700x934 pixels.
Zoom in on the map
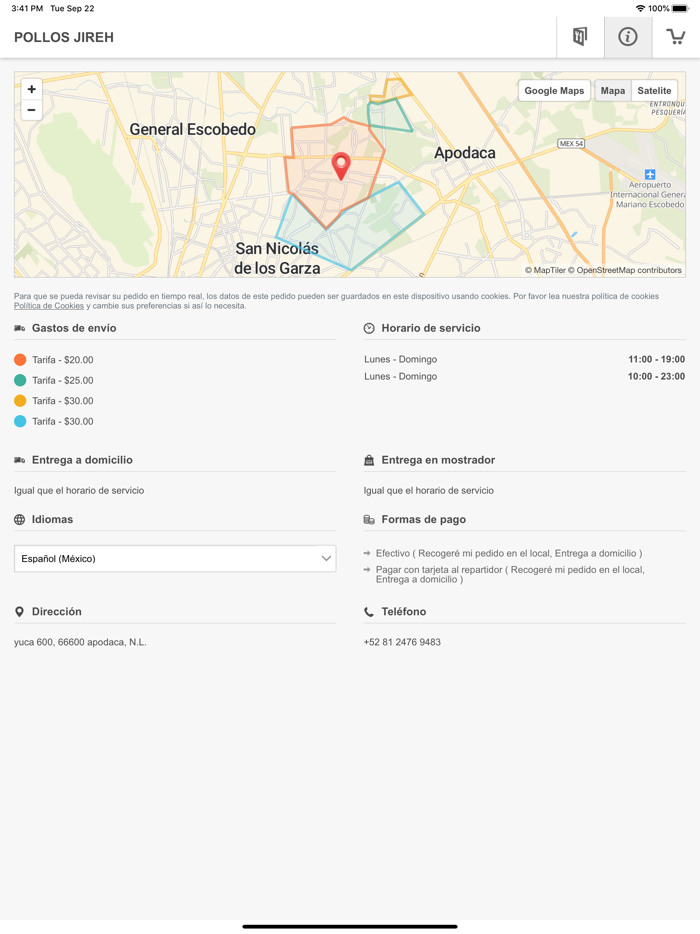pyautogui.click(x=32, y=89)
